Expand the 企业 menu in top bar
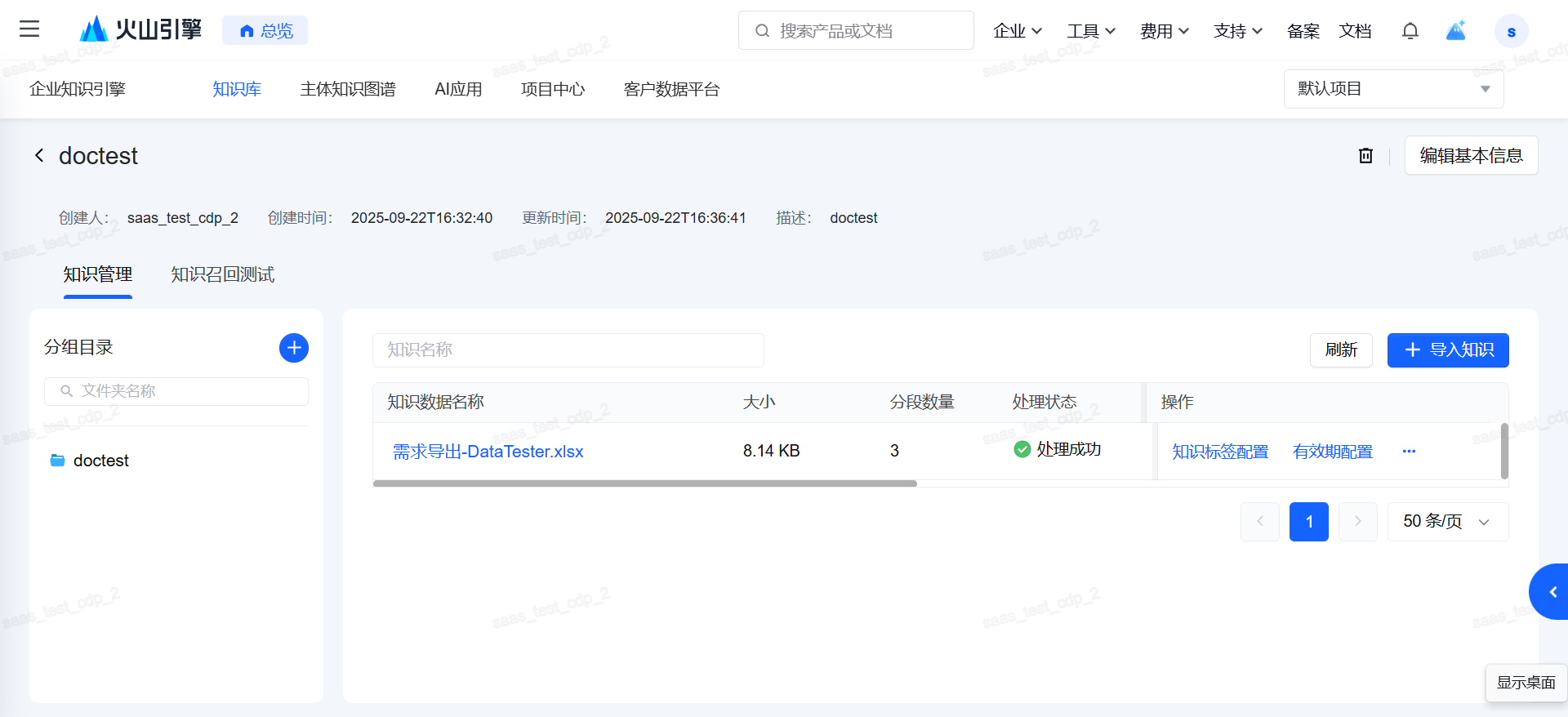The width and height of the screenshot is (1568, 717). (x=1017, y=31)
